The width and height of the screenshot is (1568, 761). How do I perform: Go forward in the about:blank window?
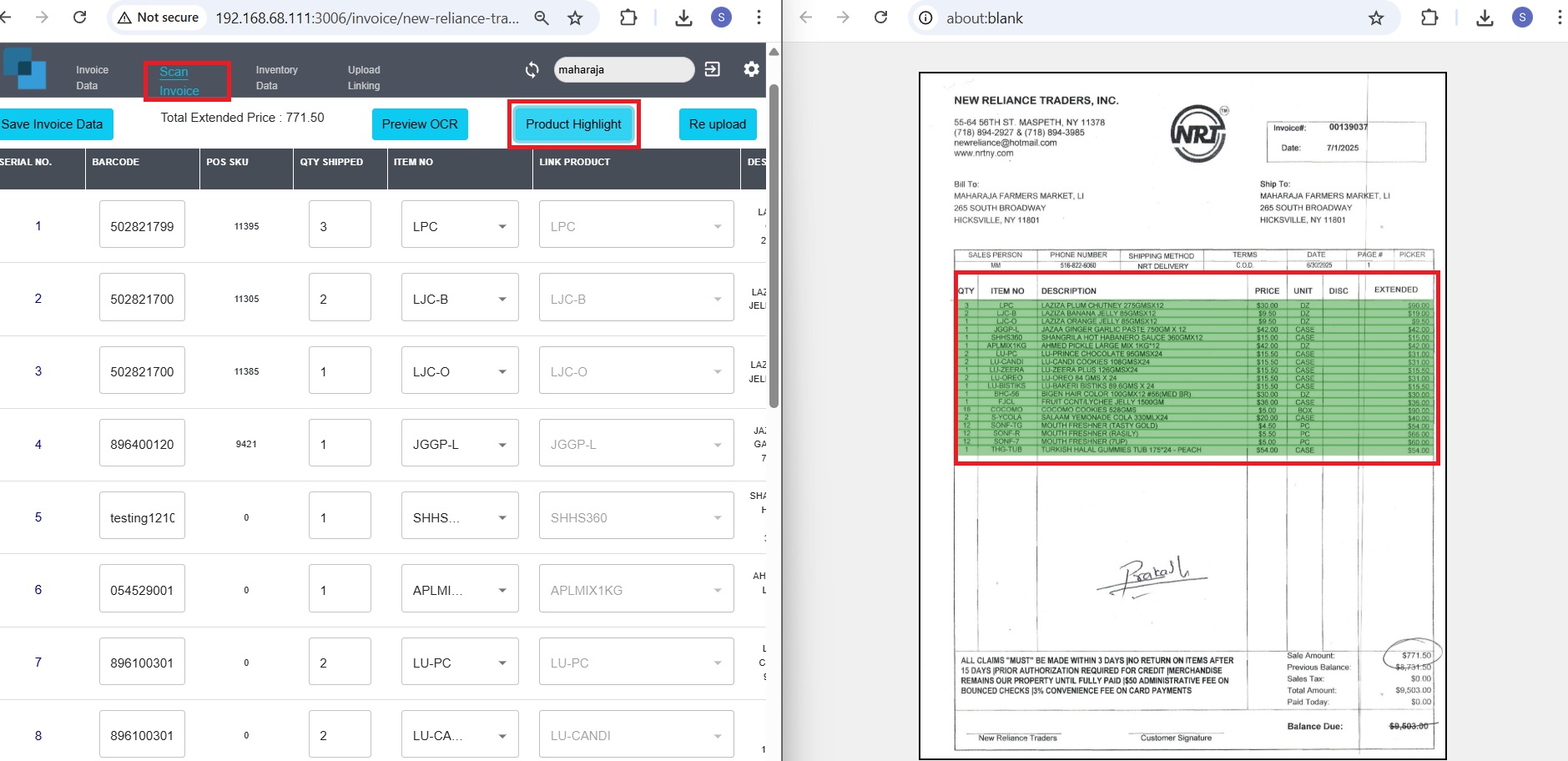point(843,18)
